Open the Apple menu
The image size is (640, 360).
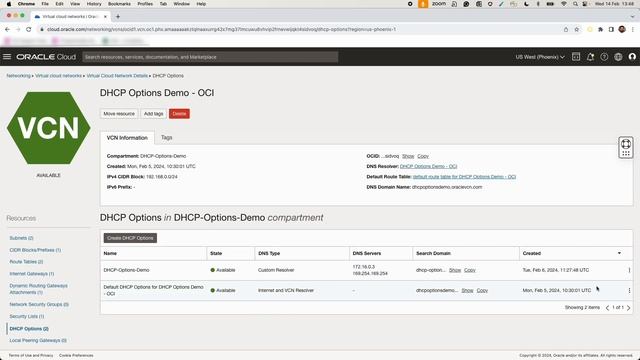pos(9,4)
